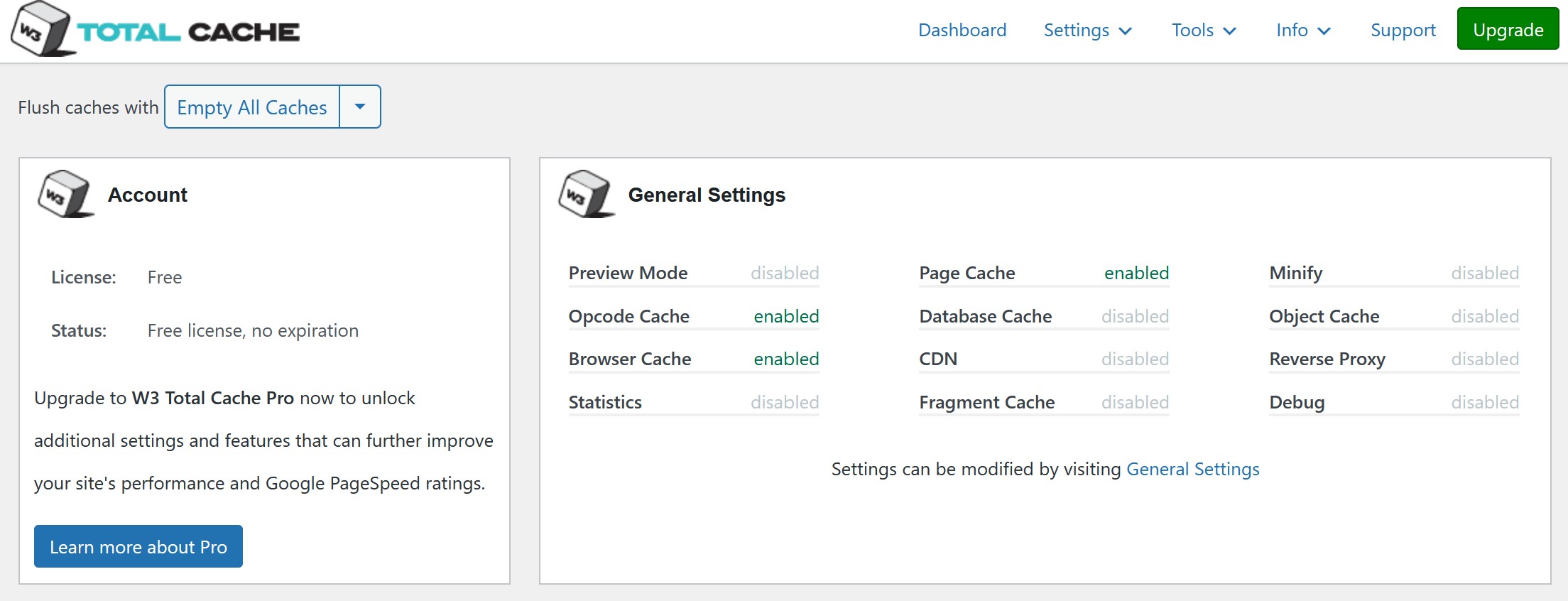
Task: Click the W3 Total Cache logo
Action: (x=155, y=30)
